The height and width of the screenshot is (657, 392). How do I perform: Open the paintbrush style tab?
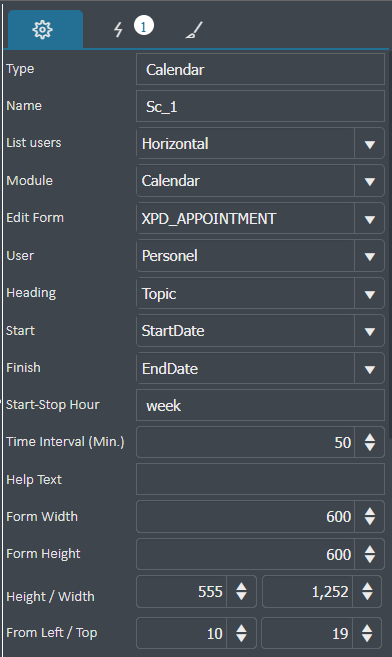194,30
